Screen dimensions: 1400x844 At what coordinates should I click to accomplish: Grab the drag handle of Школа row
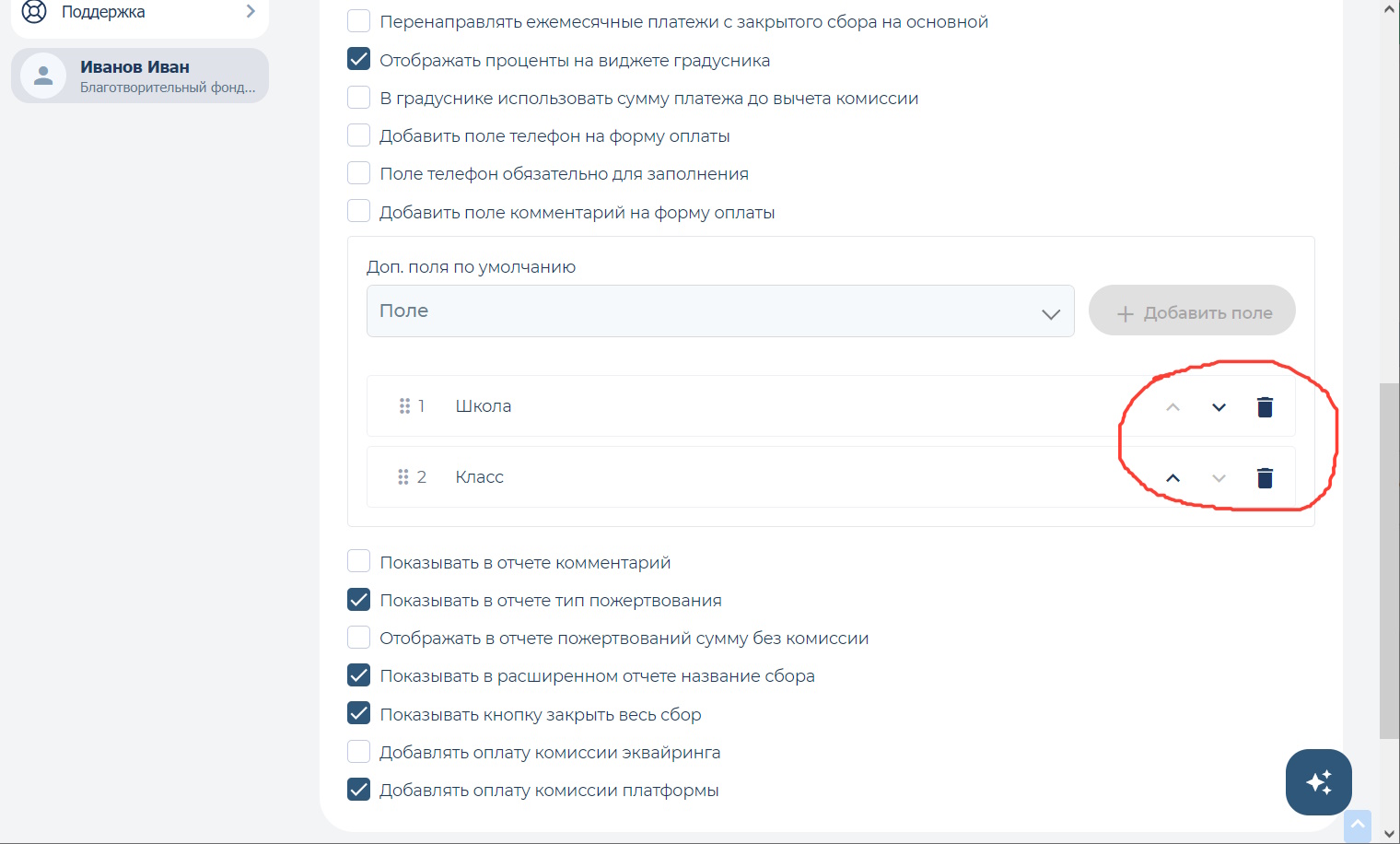click(404, 406)
